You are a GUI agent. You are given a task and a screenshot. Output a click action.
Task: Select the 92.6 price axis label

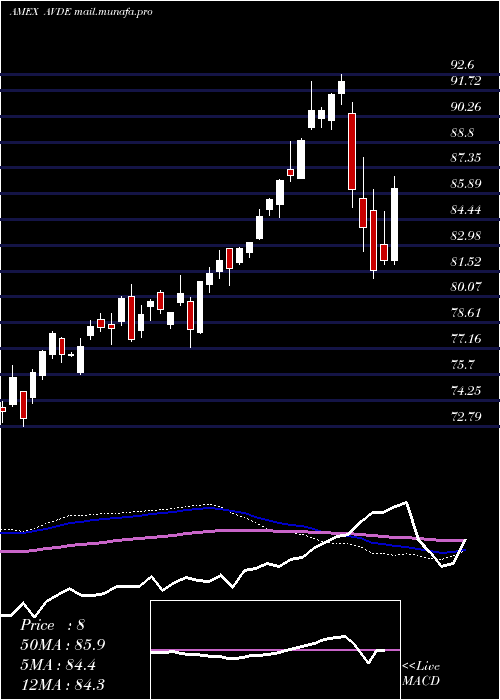coord(462,65)
